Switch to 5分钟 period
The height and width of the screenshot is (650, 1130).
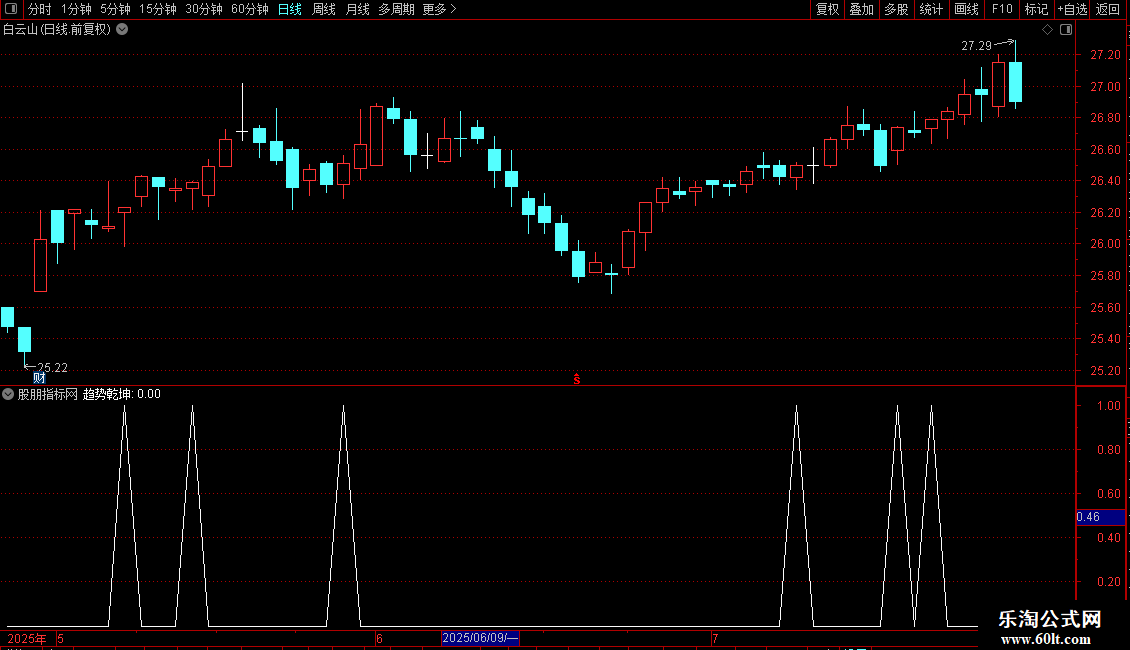pos(115,9)
